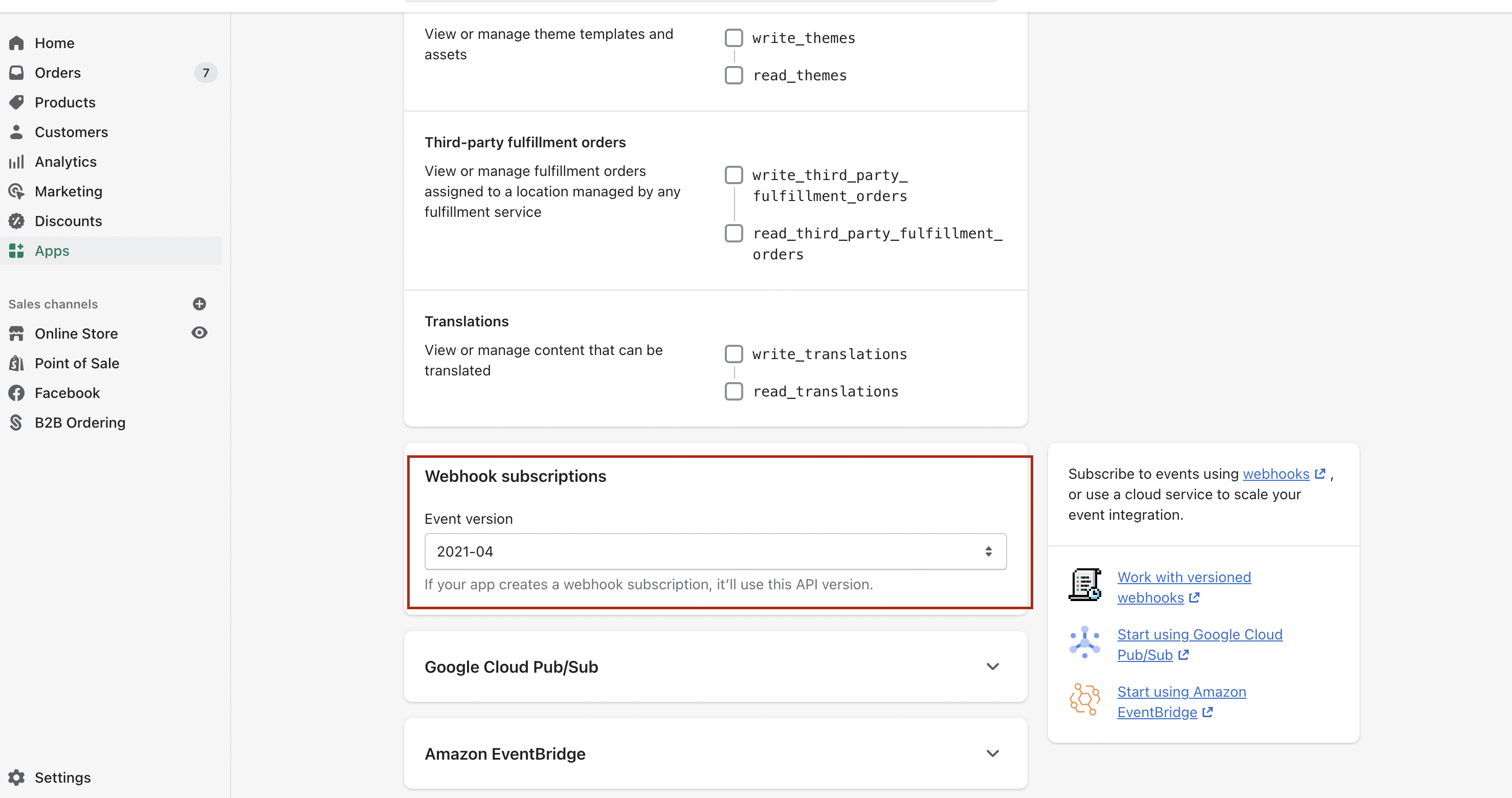Click the Point of Sale bag icon
The height and width of the screenshot is (798, 1512).
[x=16, y=364]
